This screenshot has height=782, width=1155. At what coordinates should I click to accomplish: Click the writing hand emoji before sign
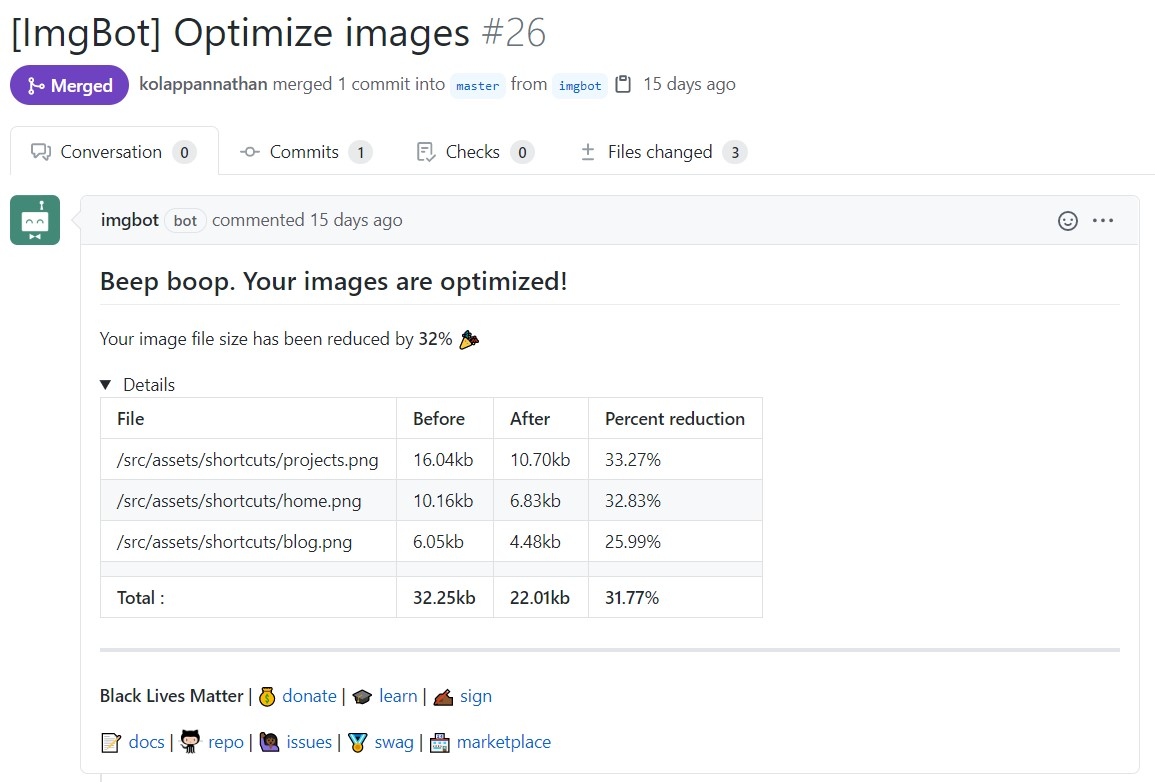[x=443, y=697]
